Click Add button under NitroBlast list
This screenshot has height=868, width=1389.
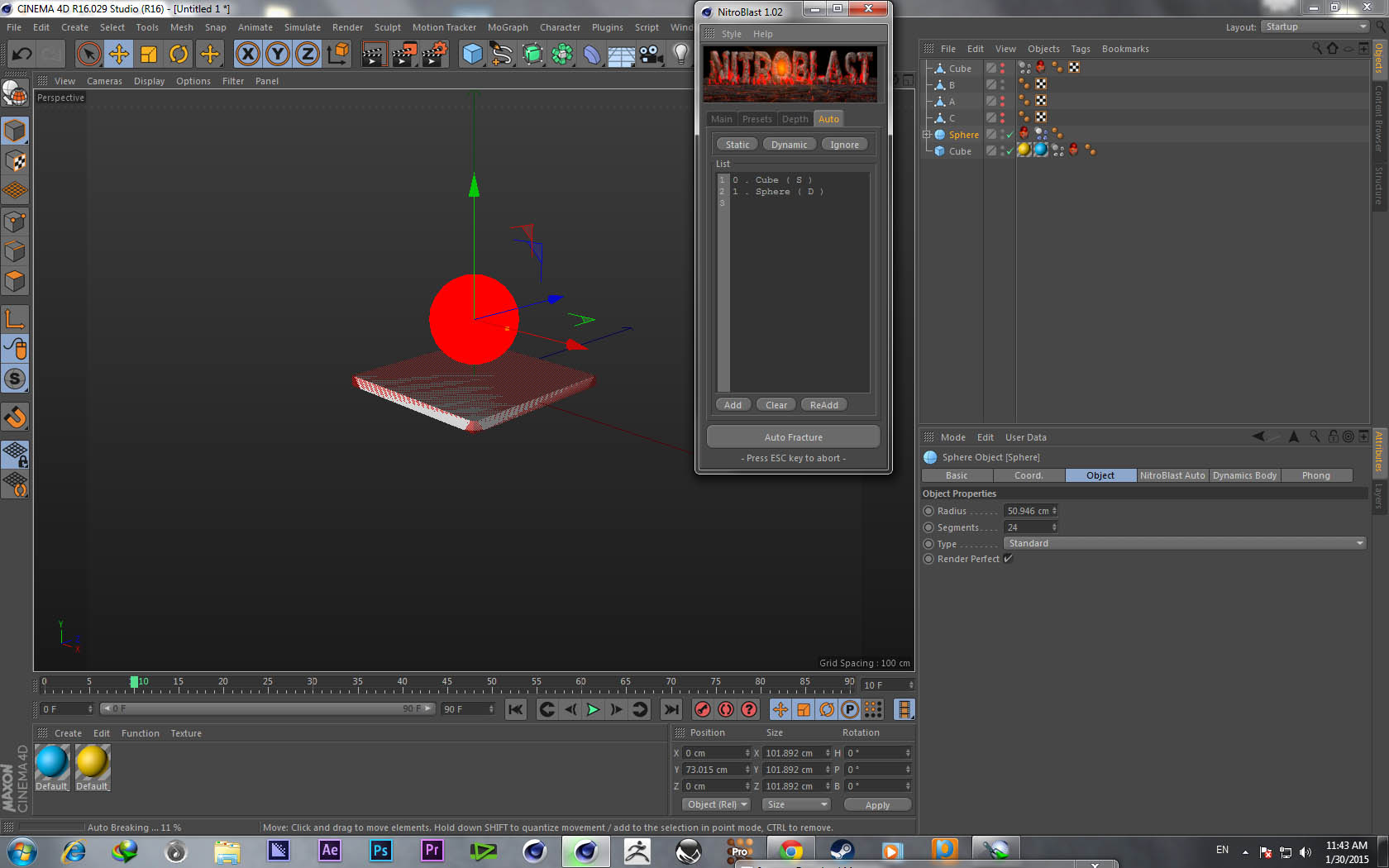(733, 405)
